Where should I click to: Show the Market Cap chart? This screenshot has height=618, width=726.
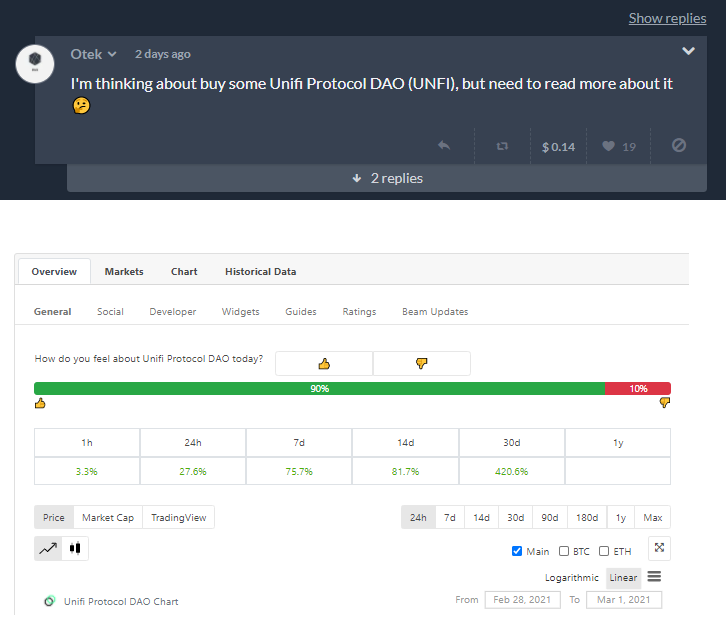pos(108,518)
